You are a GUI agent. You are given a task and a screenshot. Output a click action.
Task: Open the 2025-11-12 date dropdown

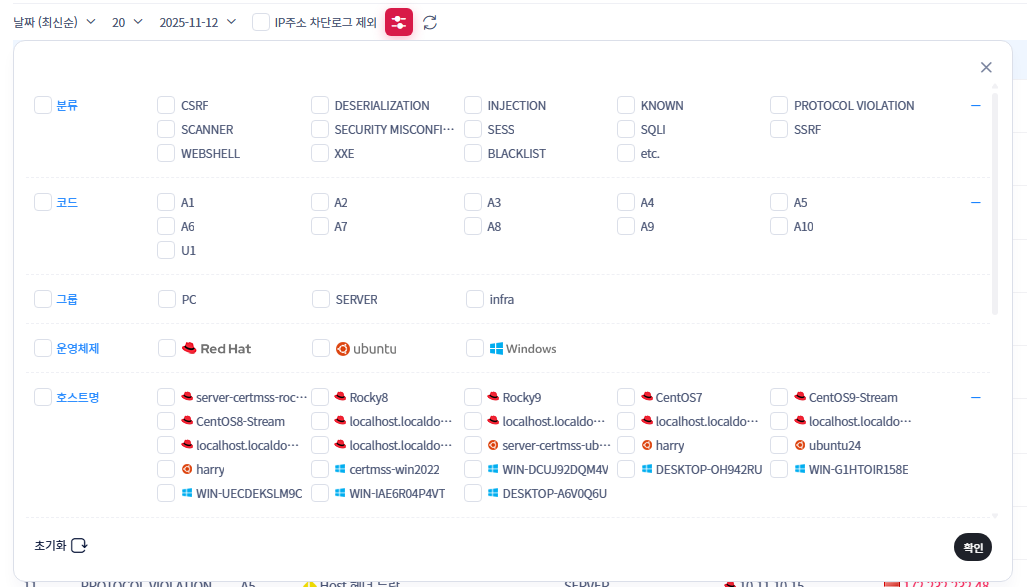pos(198,22)
